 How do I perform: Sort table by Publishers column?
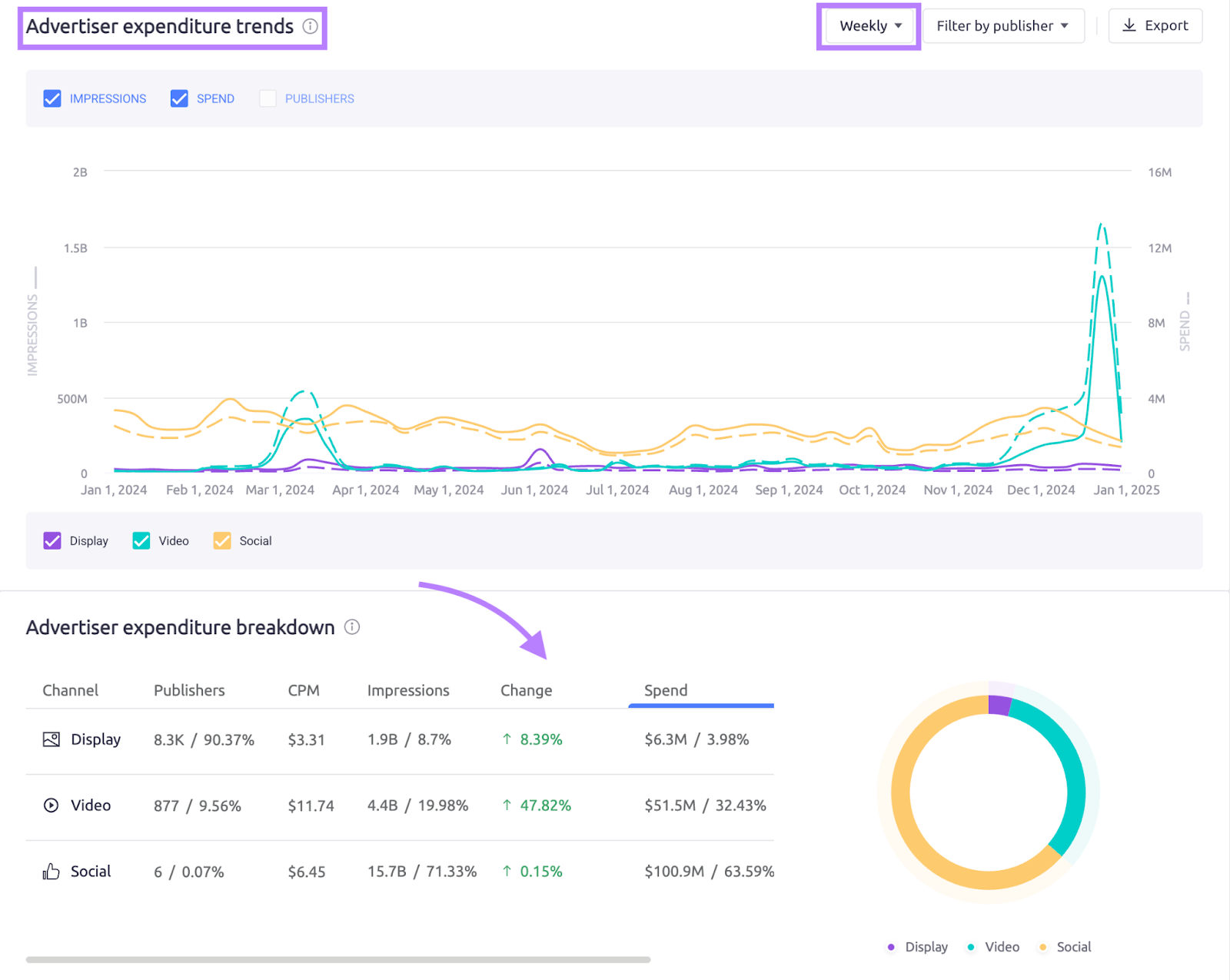point(189,690)
